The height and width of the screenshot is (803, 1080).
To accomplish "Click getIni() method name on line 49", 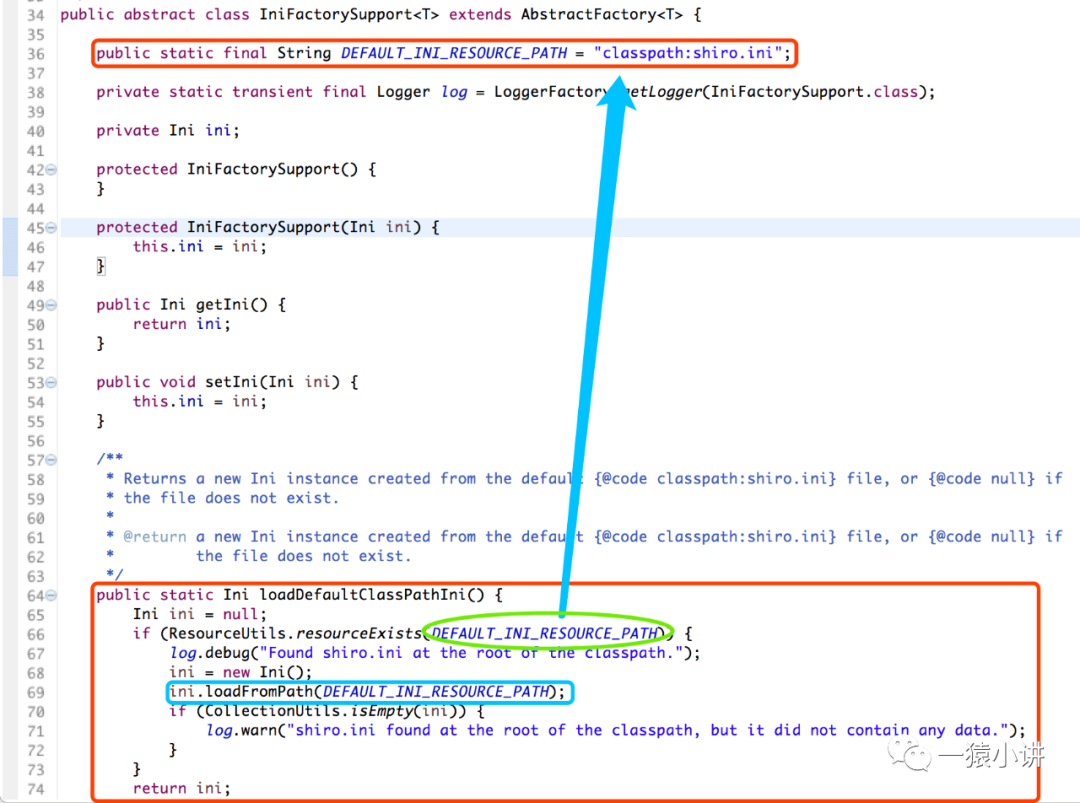I will coord(231,304).
